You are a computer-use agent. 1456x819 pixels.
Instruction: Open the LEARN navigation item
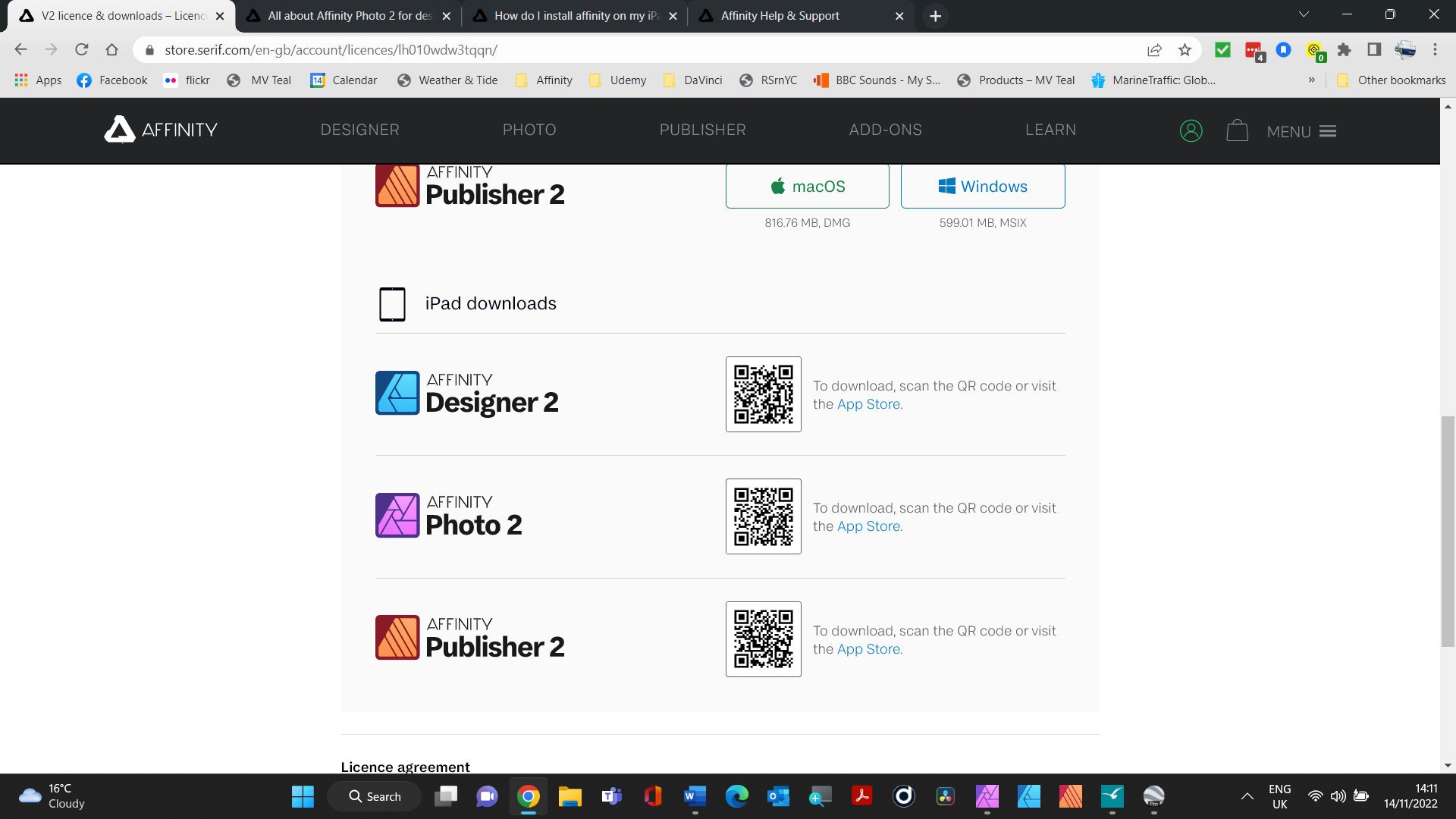1050,130
